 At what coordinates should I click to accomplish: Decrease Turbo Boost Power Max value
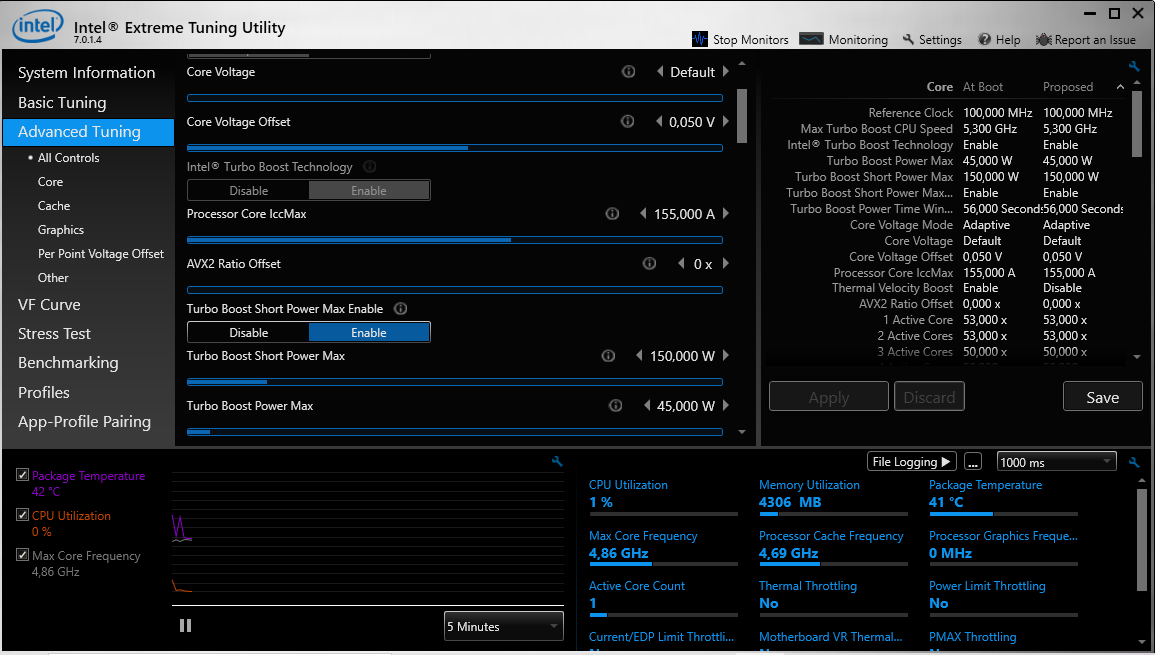tap(647, 406)
